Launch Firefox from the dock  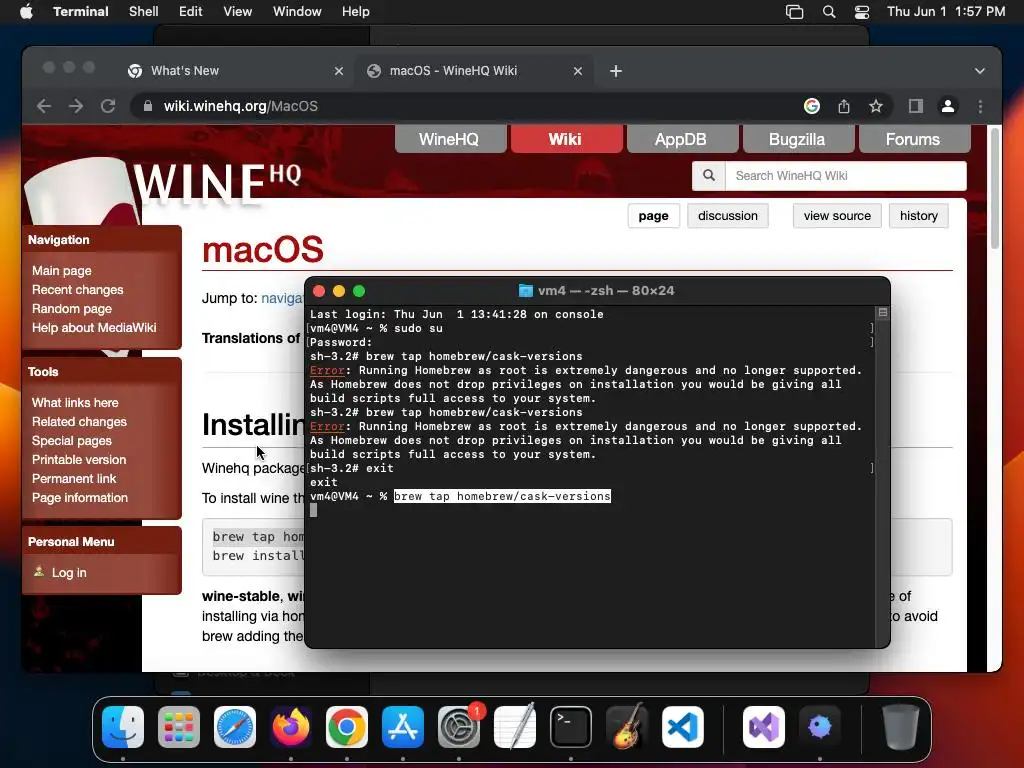point(291,727)
